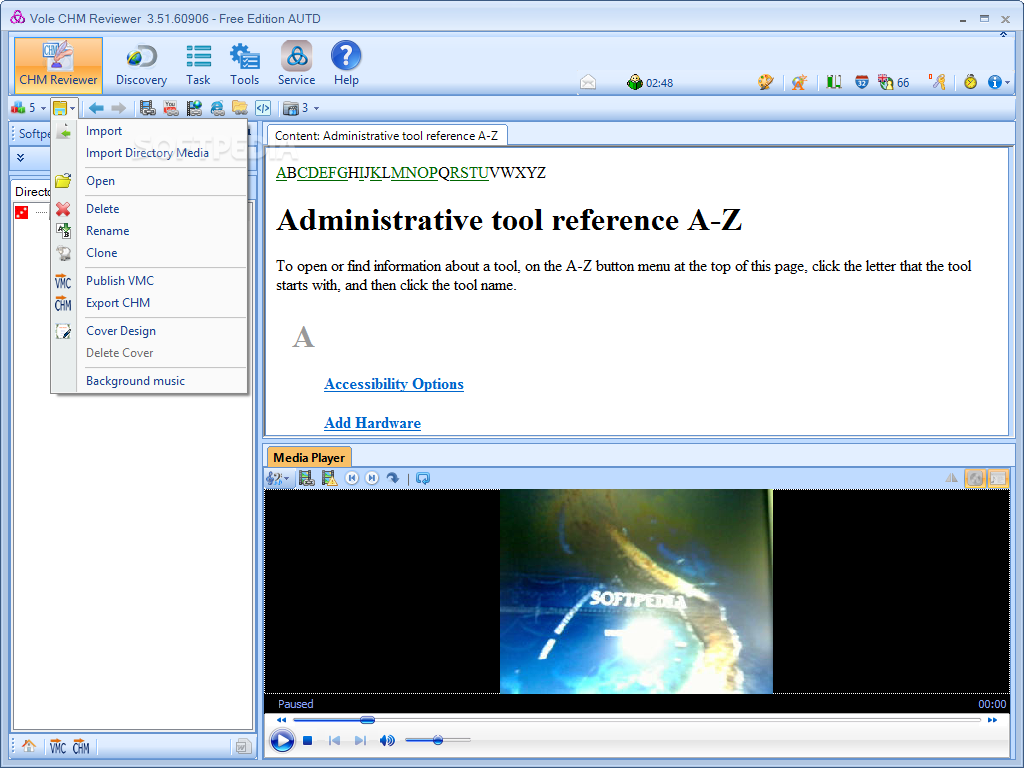1024x768 pixels.
Task: Toggle the rightmost panel layout button in player
Action: (998, 479)
